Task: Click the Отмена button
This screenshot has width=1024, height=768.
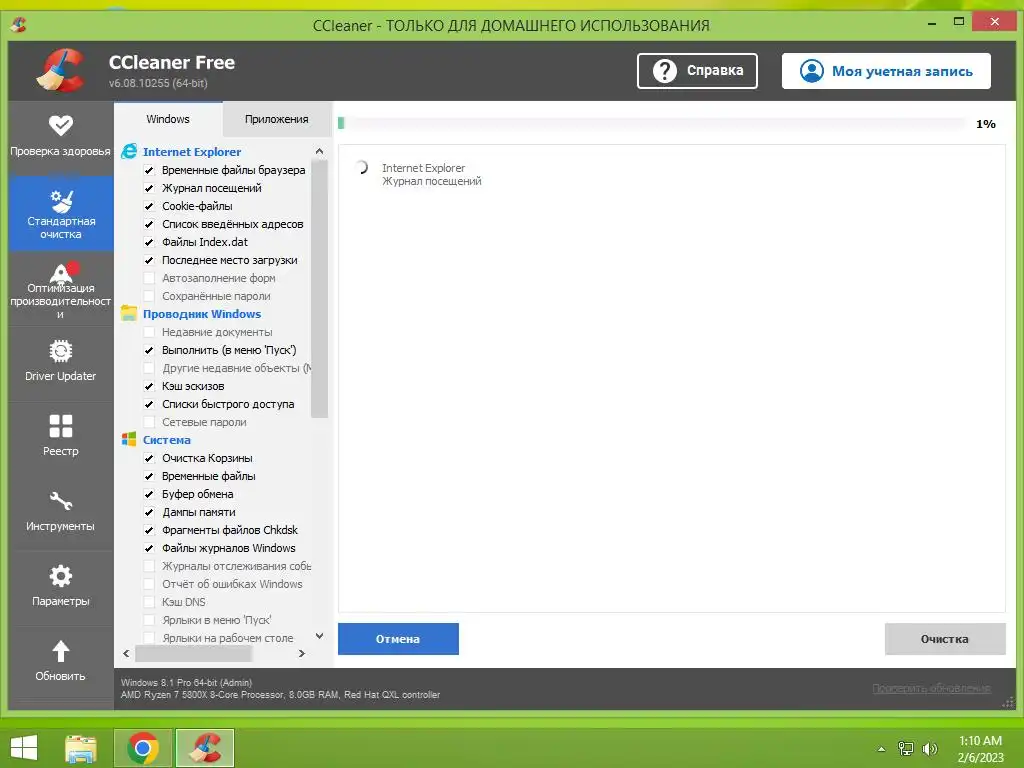Action: 398,639
